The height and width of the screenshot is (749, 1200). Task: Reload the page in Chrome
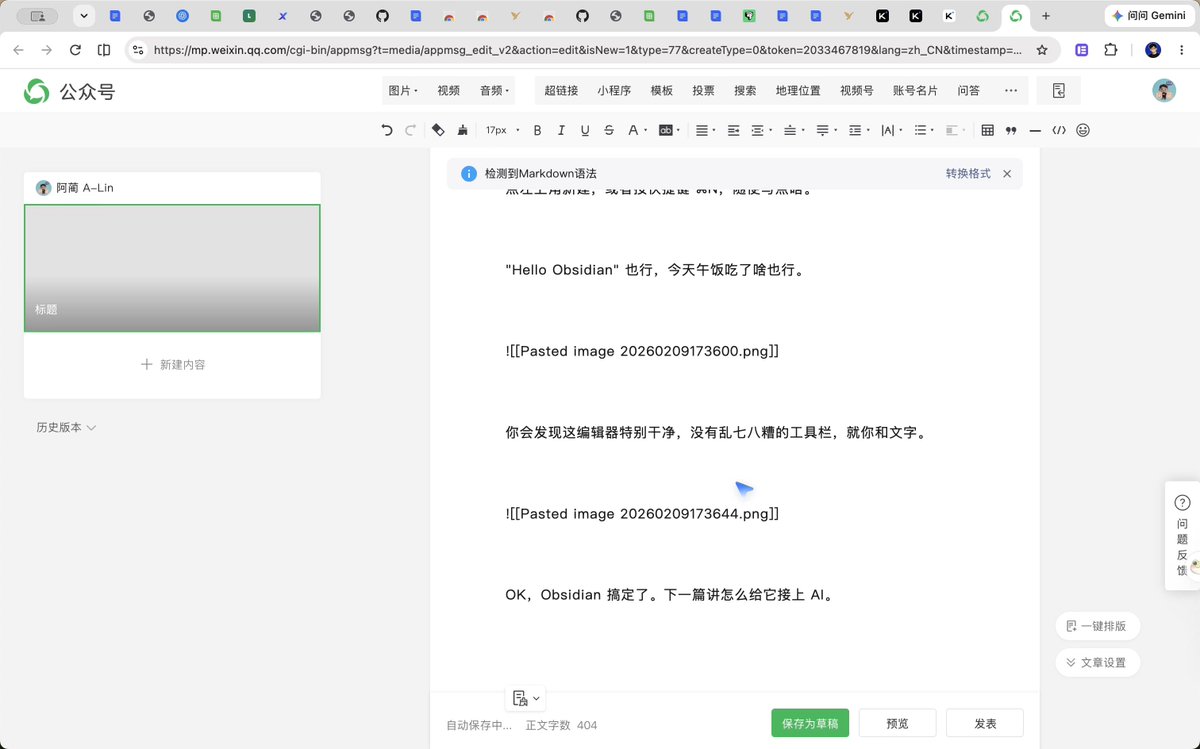point(75,50)
